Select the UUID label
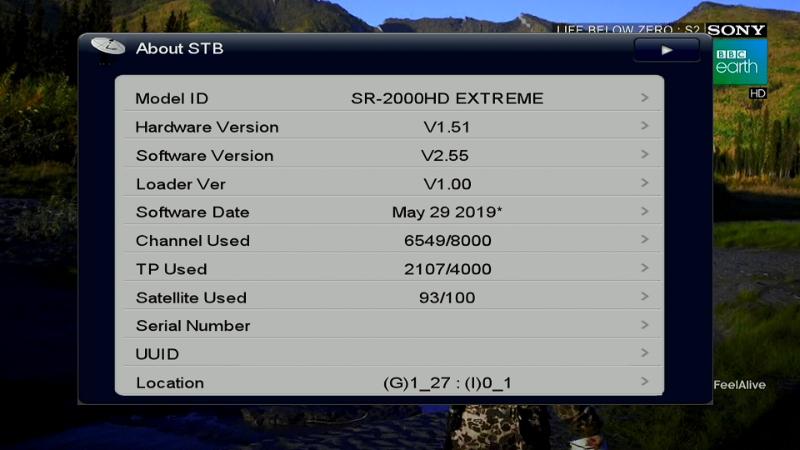The width and height of the screenshot is (800, 450). [x=157, y=354]
